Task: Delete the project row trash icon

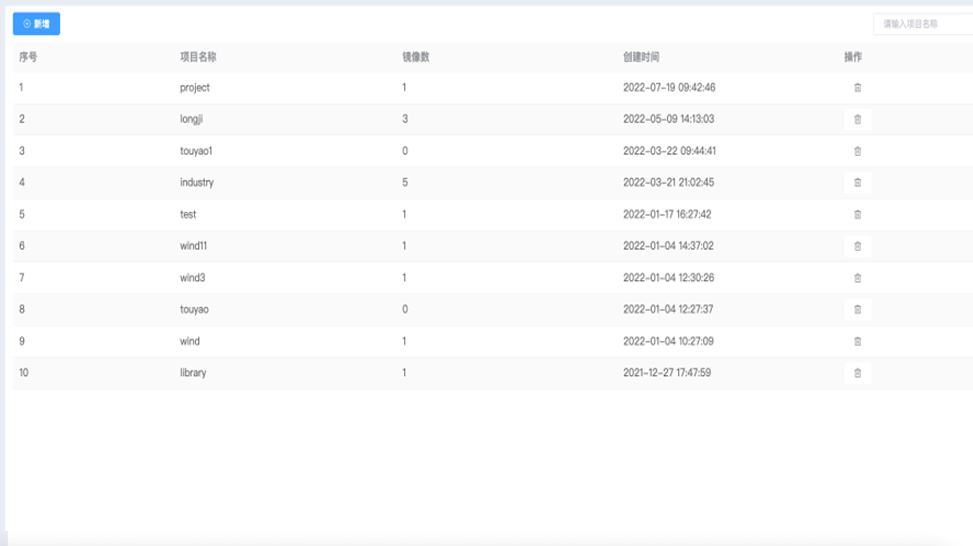Action: [x=857, y=88]
